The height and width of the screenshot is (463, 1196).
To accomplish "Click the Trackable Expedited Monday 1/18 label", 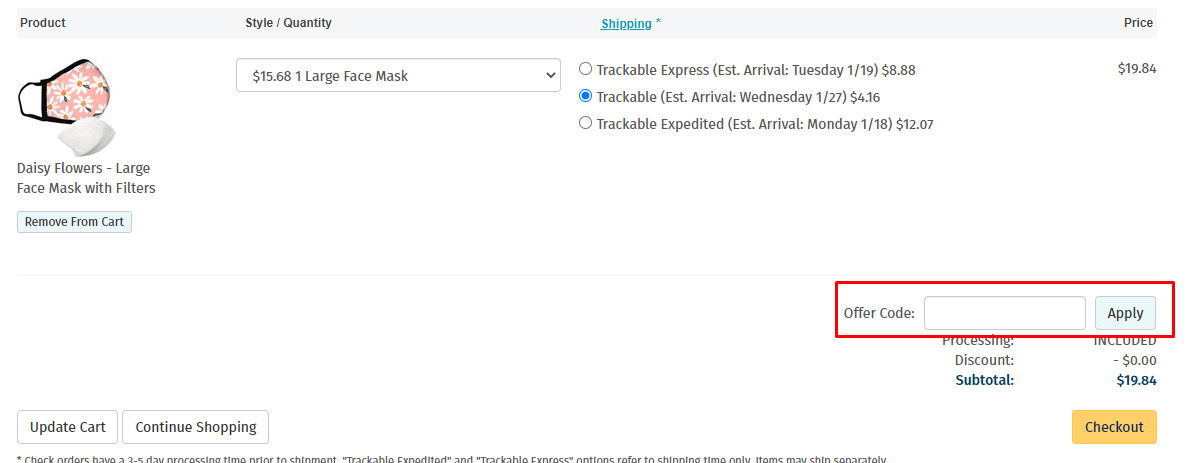I will [765, 124].
